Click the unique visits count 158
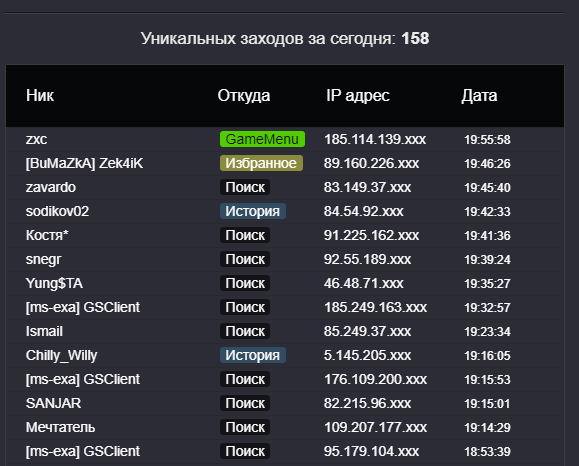The height and width of the screenshot is (466, 579). [415, 38]
